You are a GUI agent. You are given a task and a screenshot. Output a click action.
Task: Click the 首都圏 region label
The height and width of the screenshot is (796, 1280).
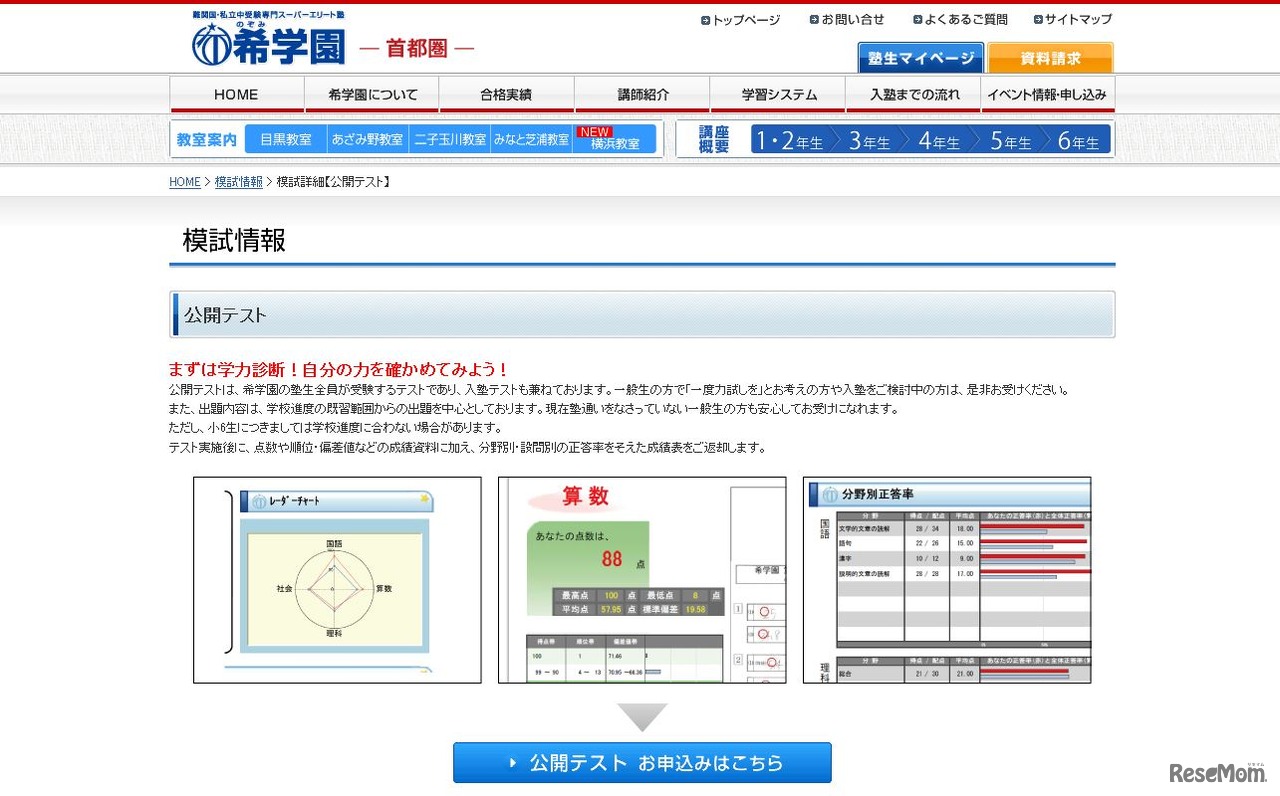(x=416, y=48)
